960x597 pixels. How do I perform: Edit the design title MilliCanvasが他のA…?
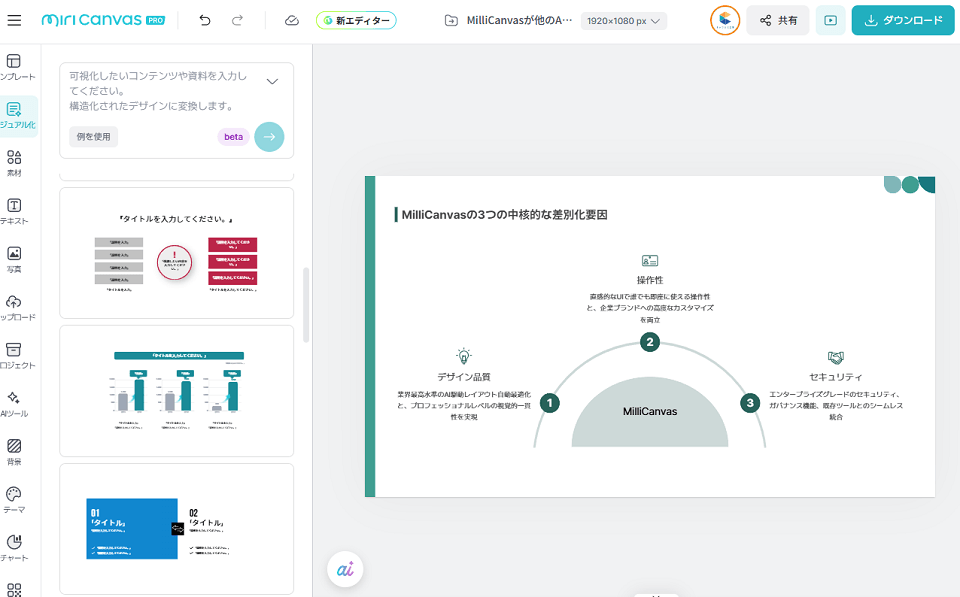519,20
